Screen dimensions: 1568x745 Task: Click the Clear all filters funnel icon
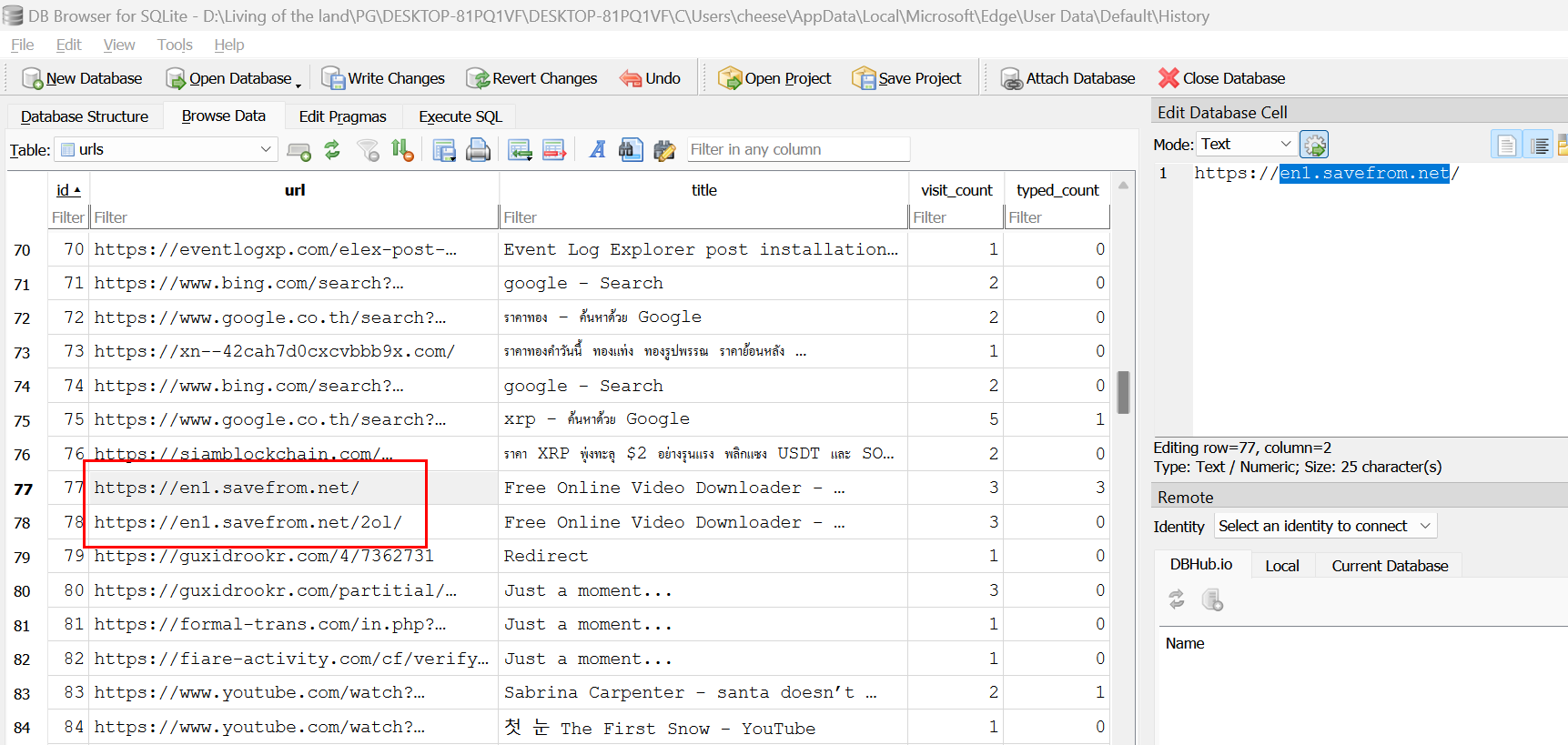[369, 150]
